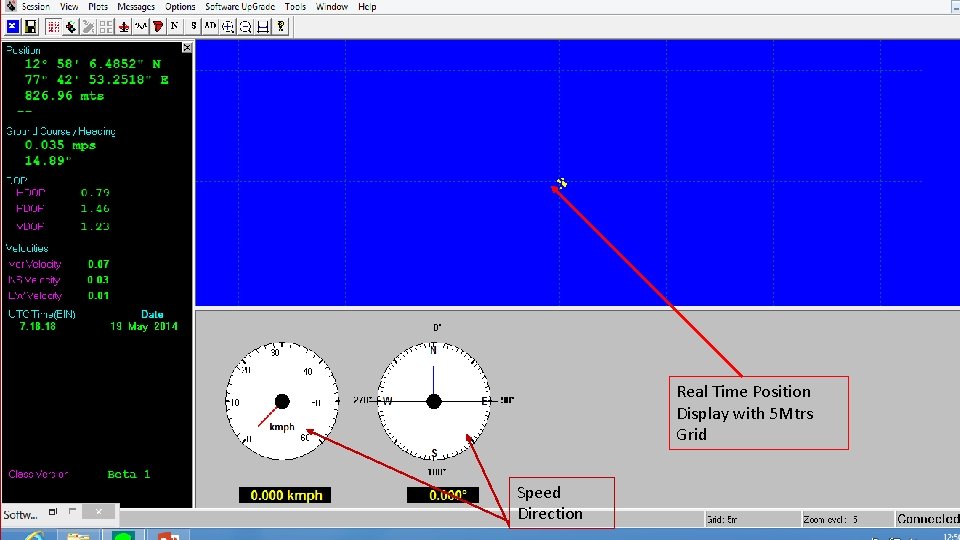960x540 pixels.
Task: Click the longitude value 77° 42' 53.2518" E
Action: point(96,80)
